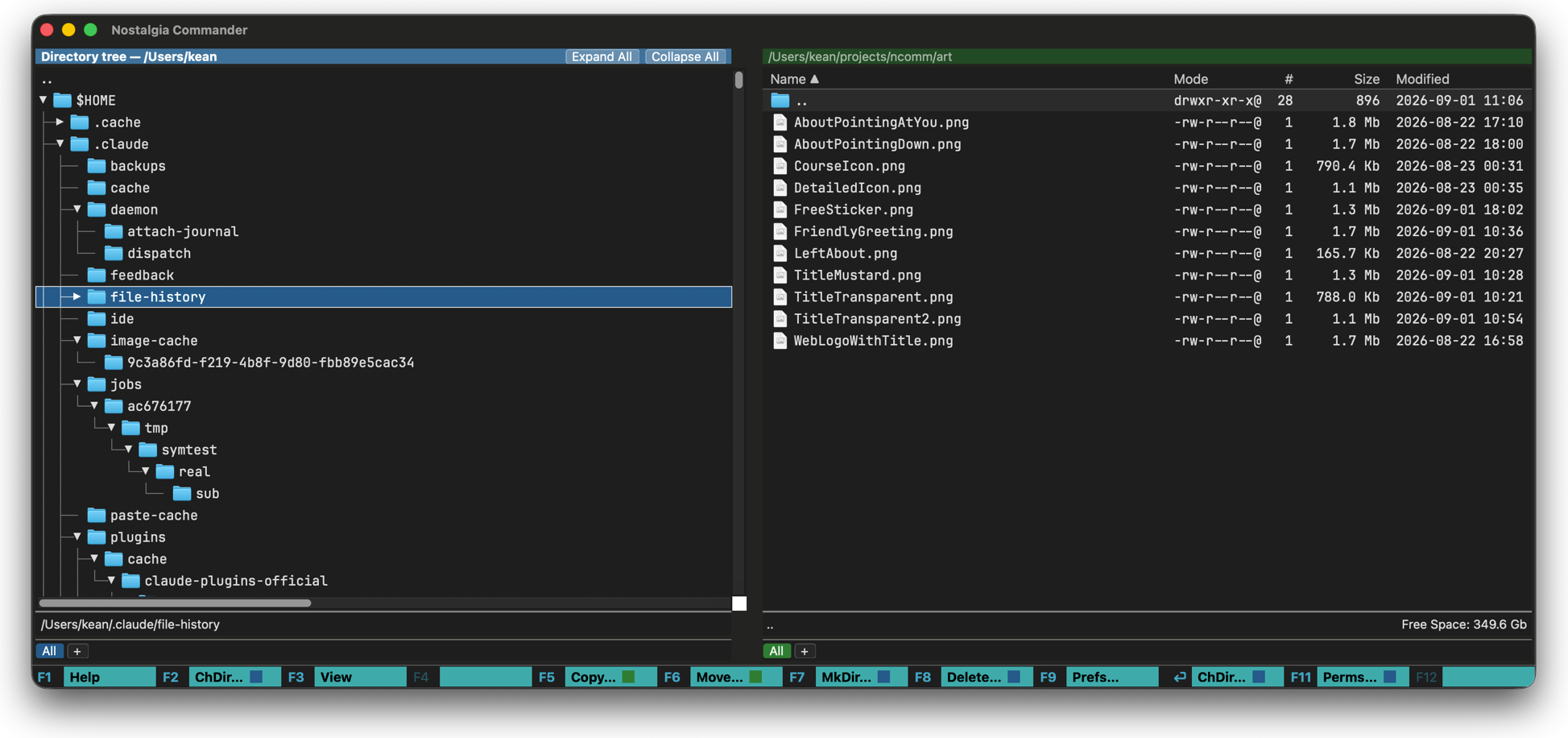Image resolution: width=1568 pixels, height=738 pixels.
Task: Click the Expand All button
Action: click(x=602, y=56)
